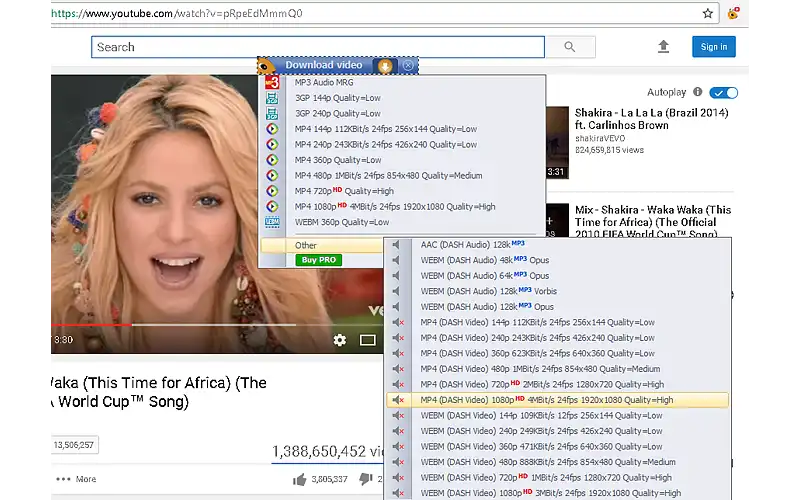
Task: Open Shakira La La La (Brazil 2014) video link
Action: 652,119
